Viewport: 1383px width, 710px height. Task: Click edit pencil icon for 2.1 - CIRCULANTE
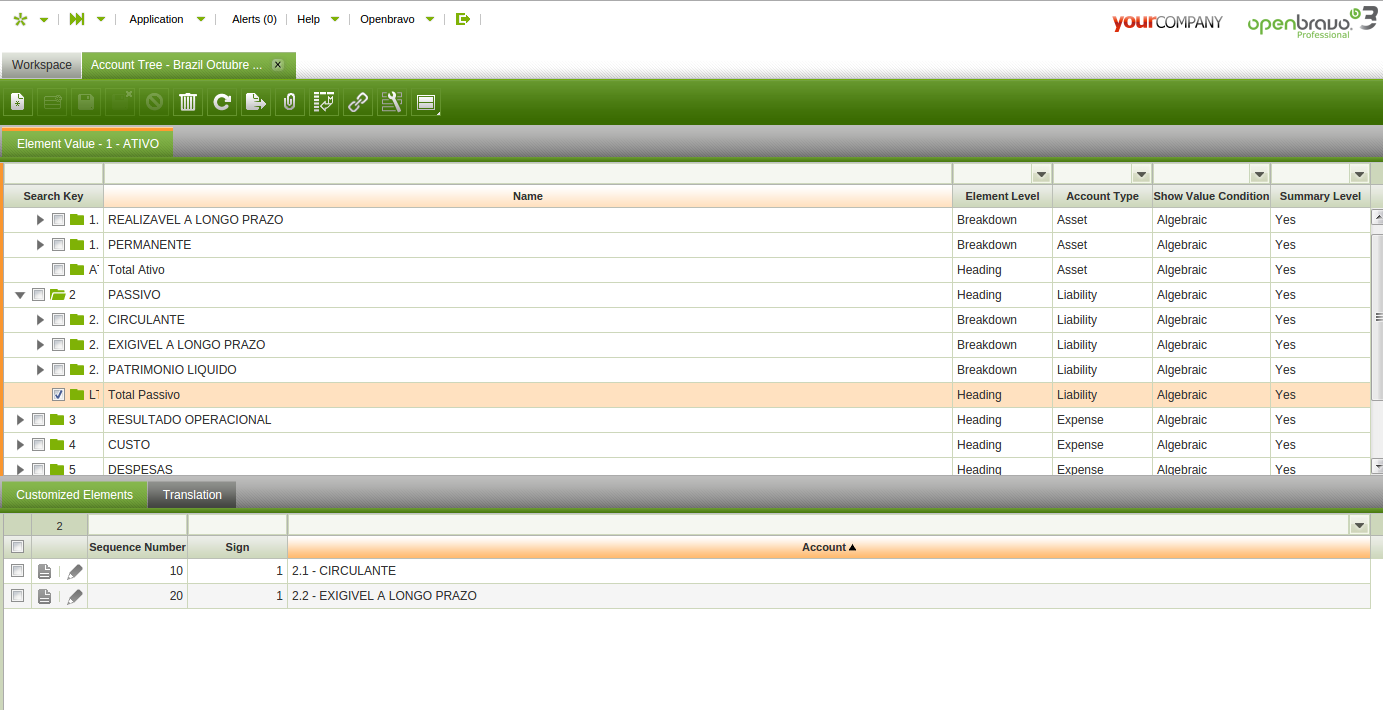(75, 572)
